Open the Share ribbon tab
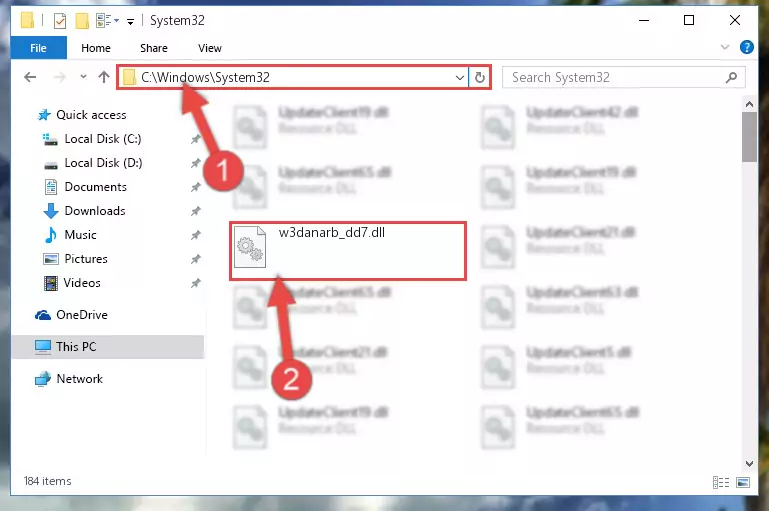The width and height of the screenshot is (769, 511). click(x=154, y=48)
